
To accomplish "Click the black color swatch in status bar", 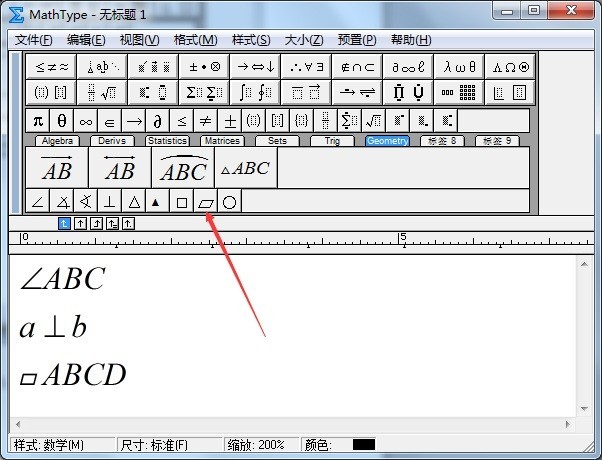I will tap(364, 444).
